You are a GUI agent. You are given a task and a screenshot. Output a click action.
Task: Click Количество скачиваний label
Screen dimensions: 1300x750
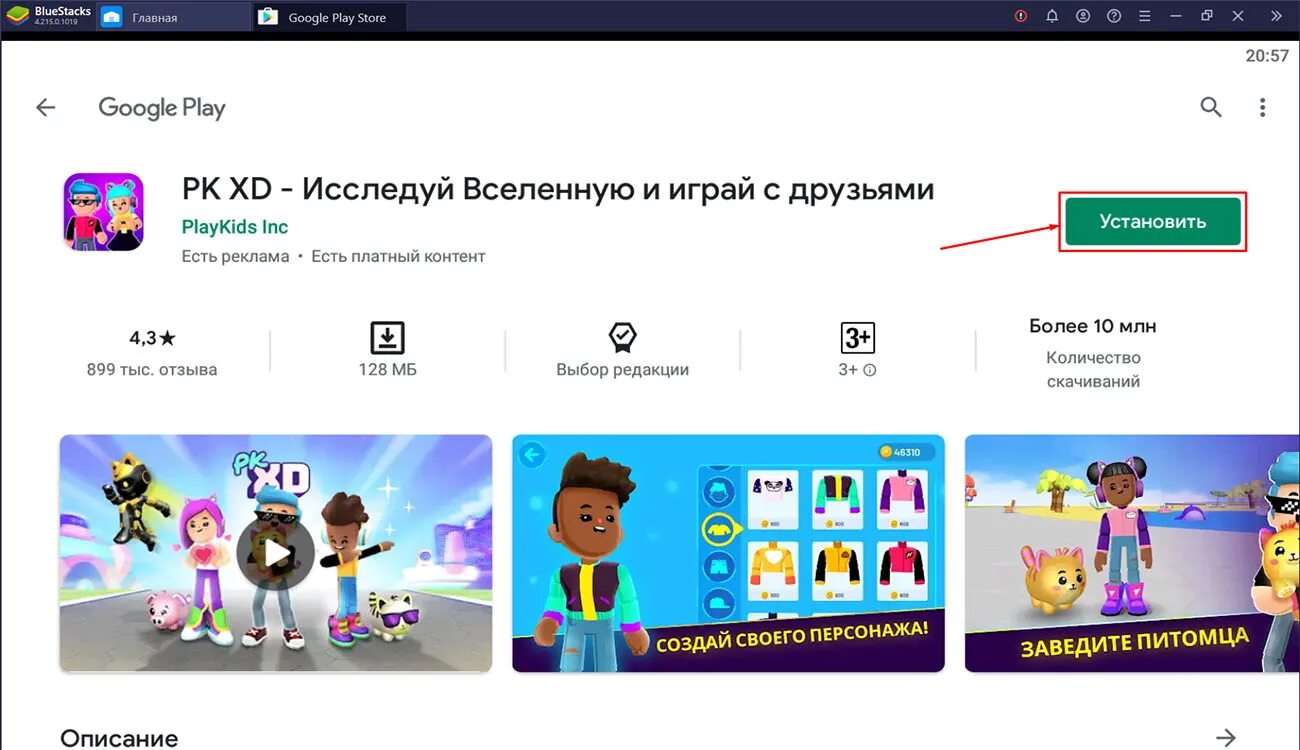pyautogui.click(x=1093, y=369)
